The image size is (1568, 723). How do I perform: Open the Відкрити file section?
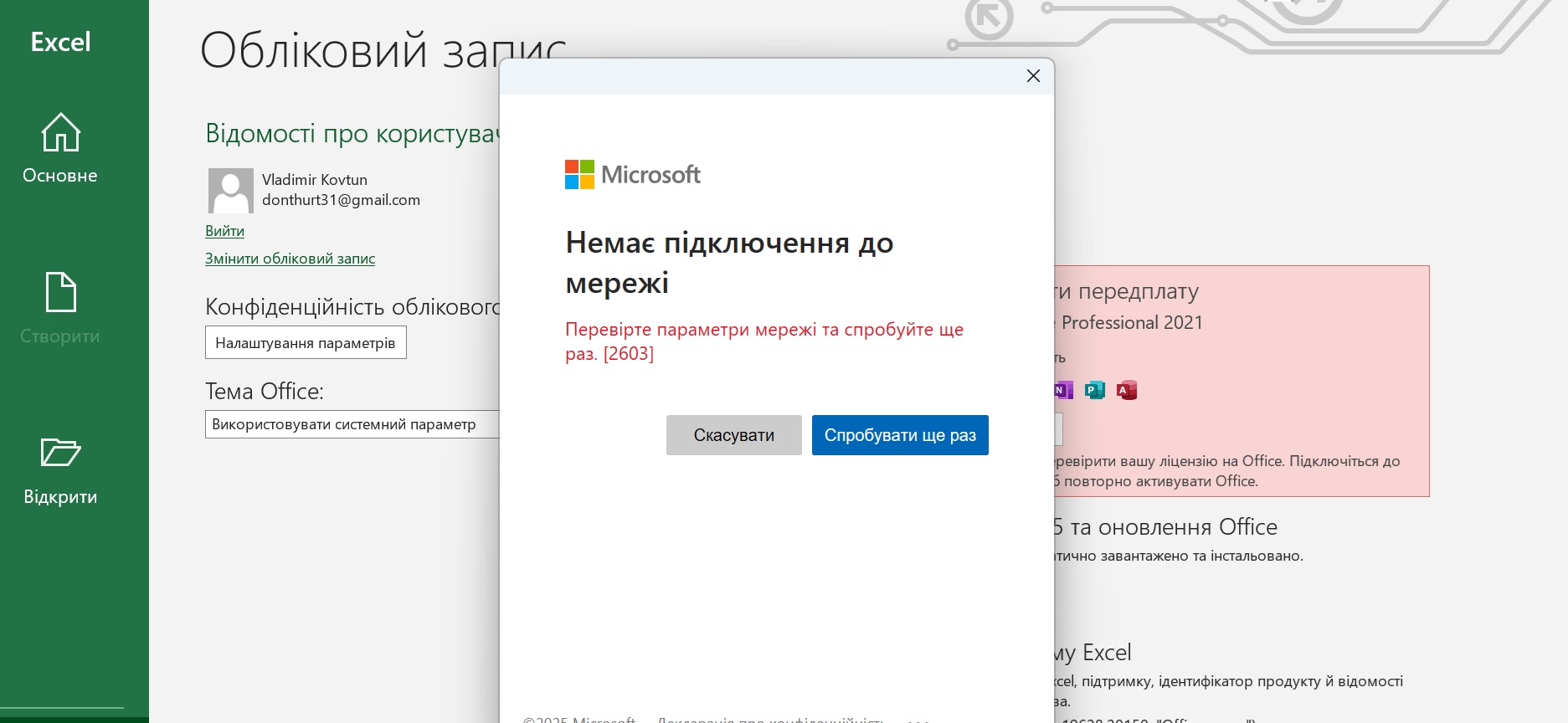tap(60, 470)
